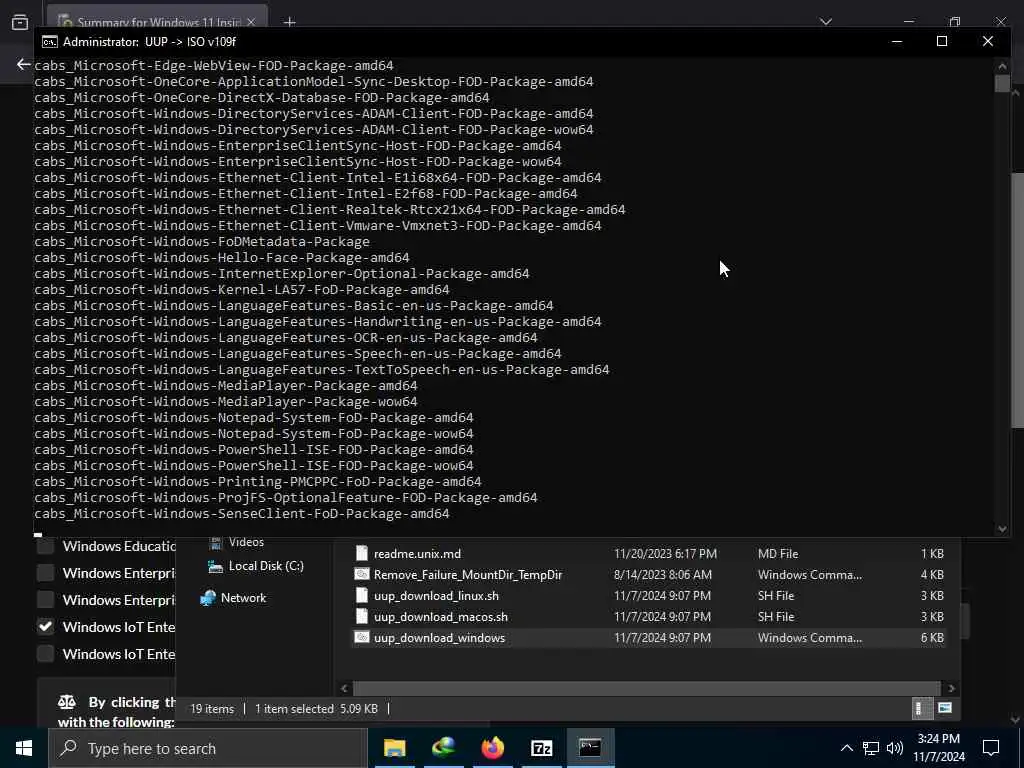
Task: Open the notification center icon
Action: (991, 748)
